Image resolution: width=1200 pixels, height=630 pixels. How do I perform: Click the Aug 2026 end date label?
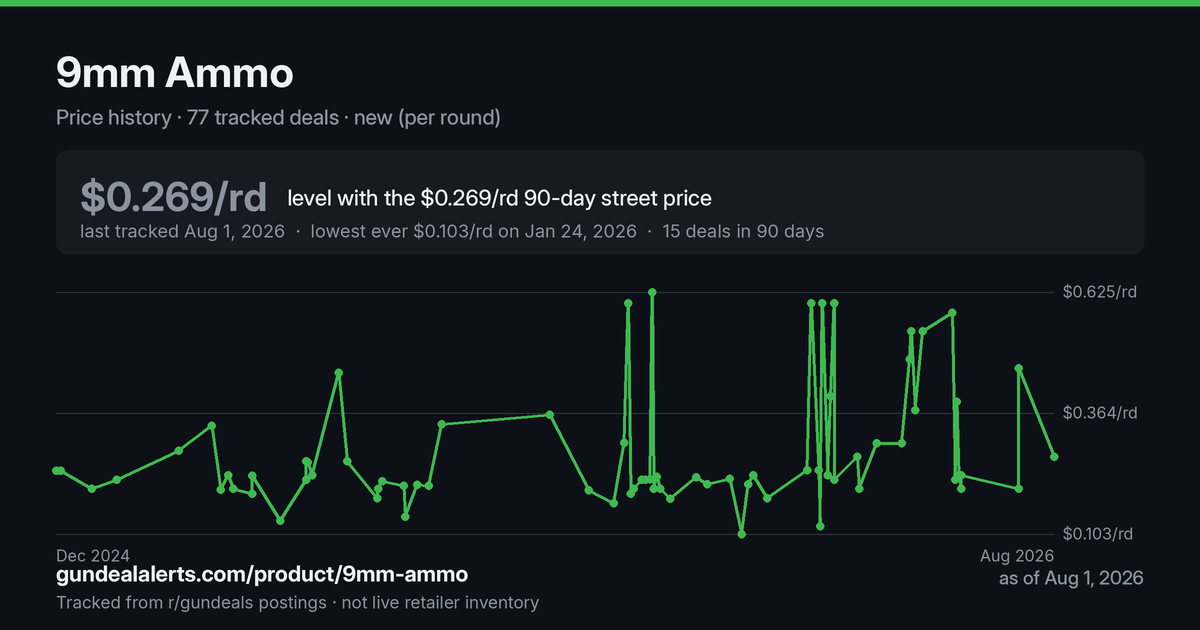coord(1016,554)
